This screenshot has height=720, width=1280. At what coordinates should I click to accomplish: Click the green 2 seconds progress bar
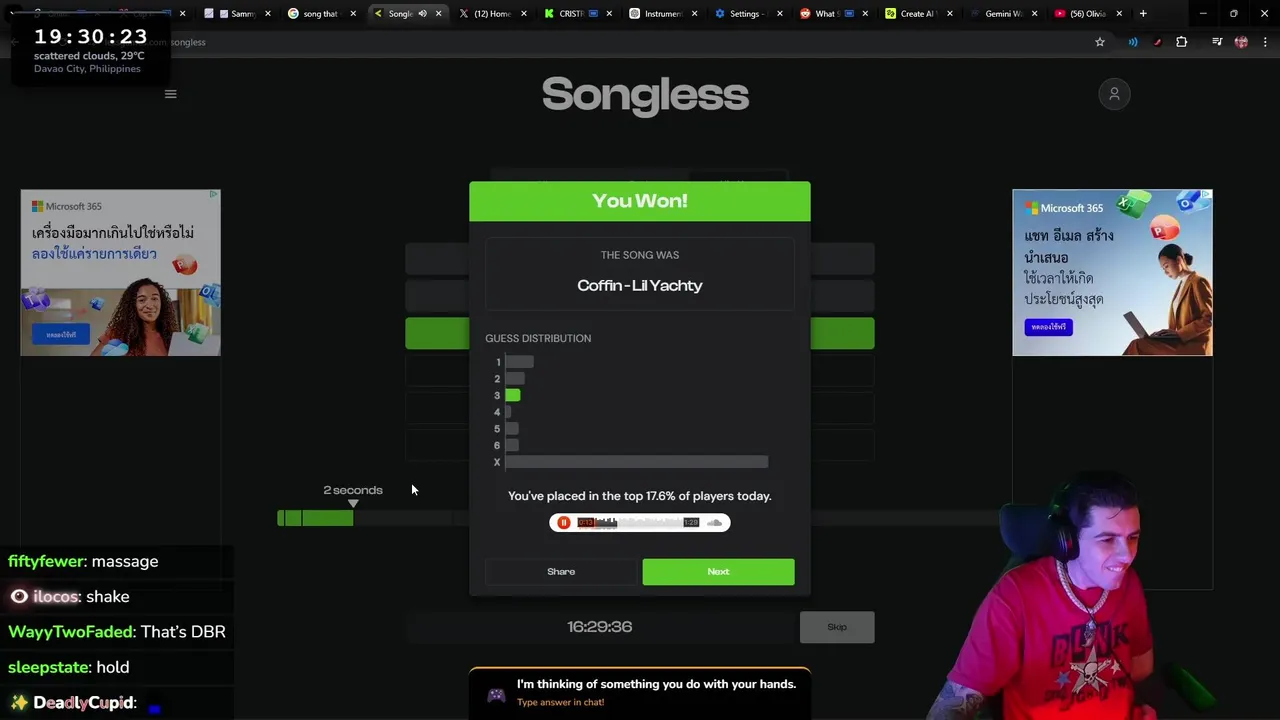[315, 517]
